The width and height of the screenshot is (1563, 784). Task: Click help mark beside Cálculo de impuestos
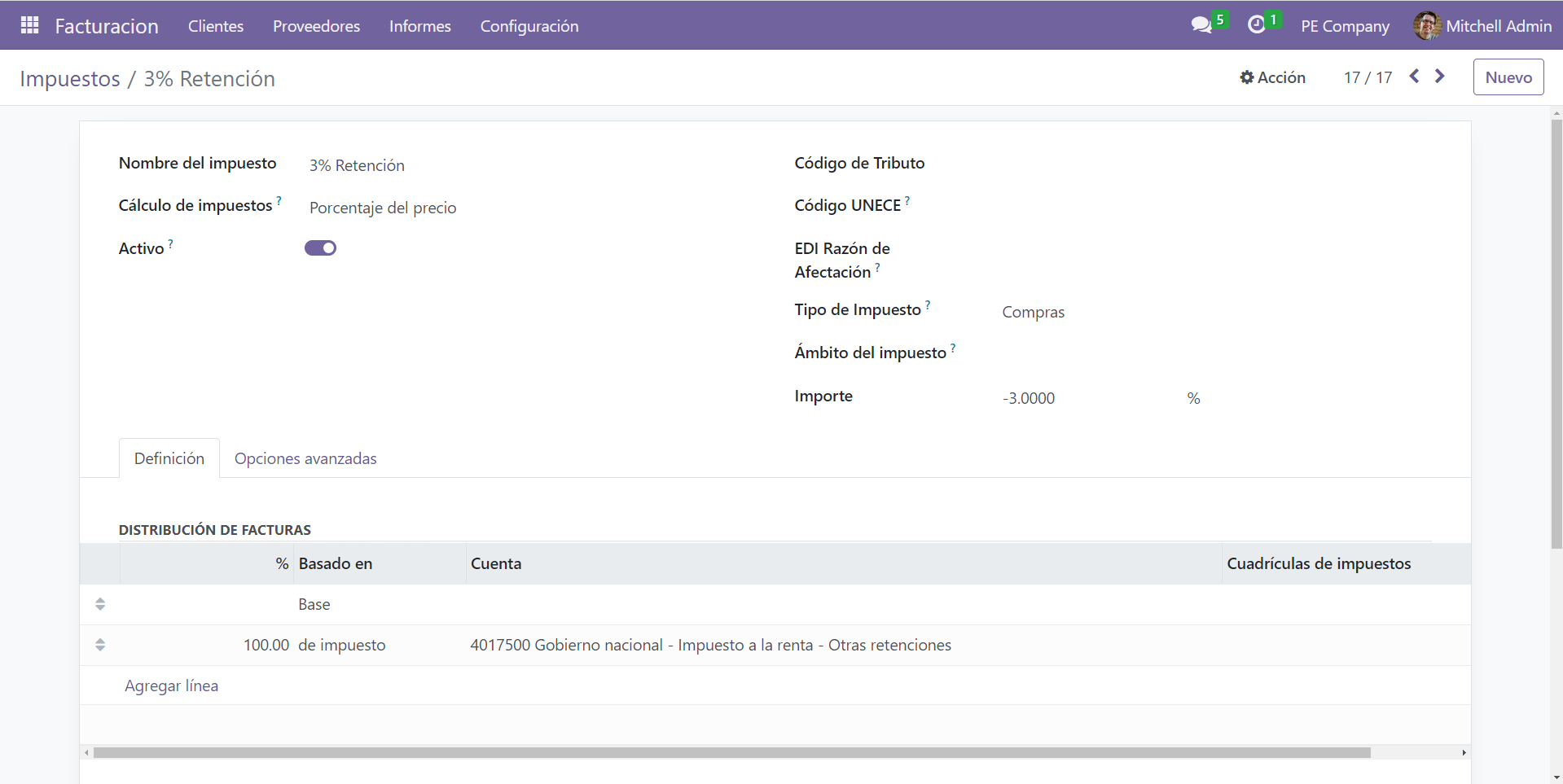pyautogui.click(x=279, y=200)
